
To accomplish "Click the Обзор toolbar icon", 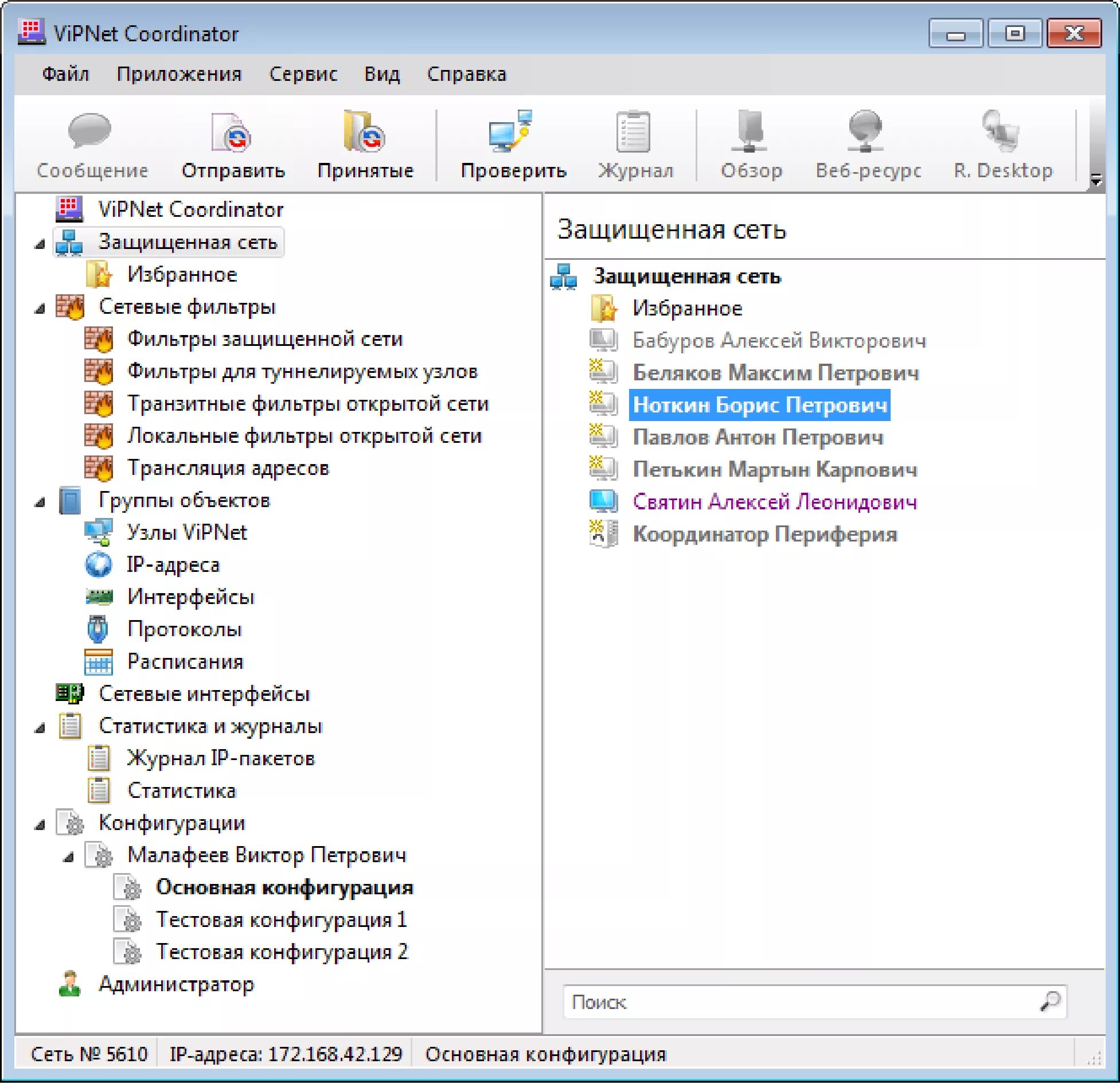I will tap(750, 131).
